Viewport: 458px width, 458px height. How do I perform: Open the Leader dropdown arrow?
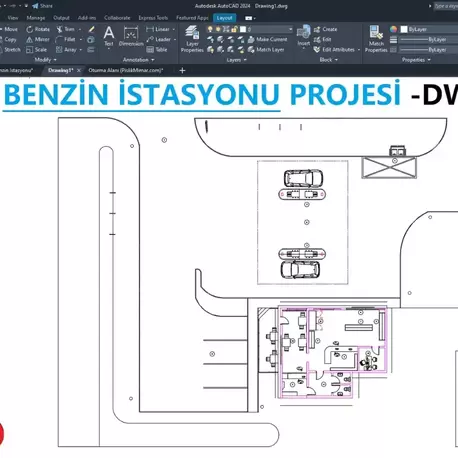[175, 39]
